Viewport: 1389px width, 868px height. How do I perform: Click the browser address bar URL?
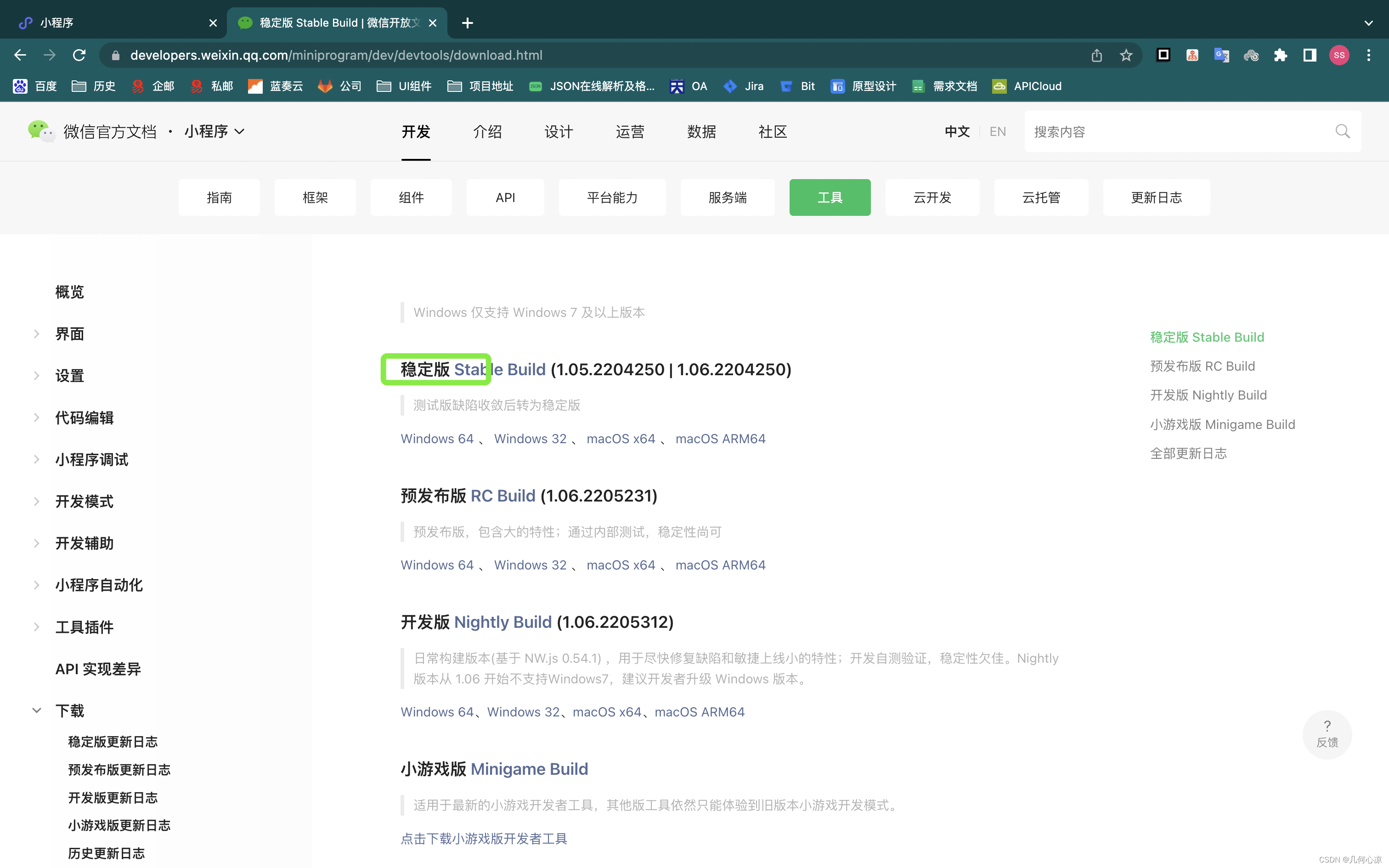[336, 55]
